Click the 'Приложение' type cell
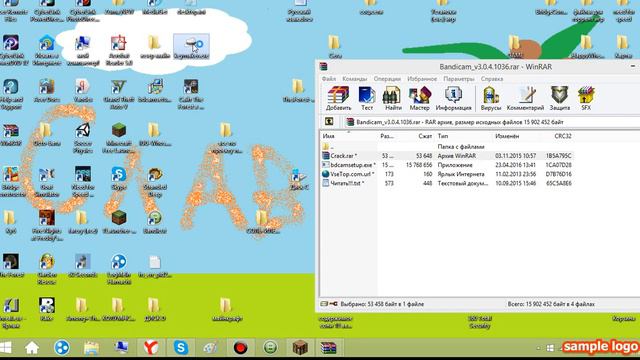Screen dimensions: 640x360 (455, 165)
